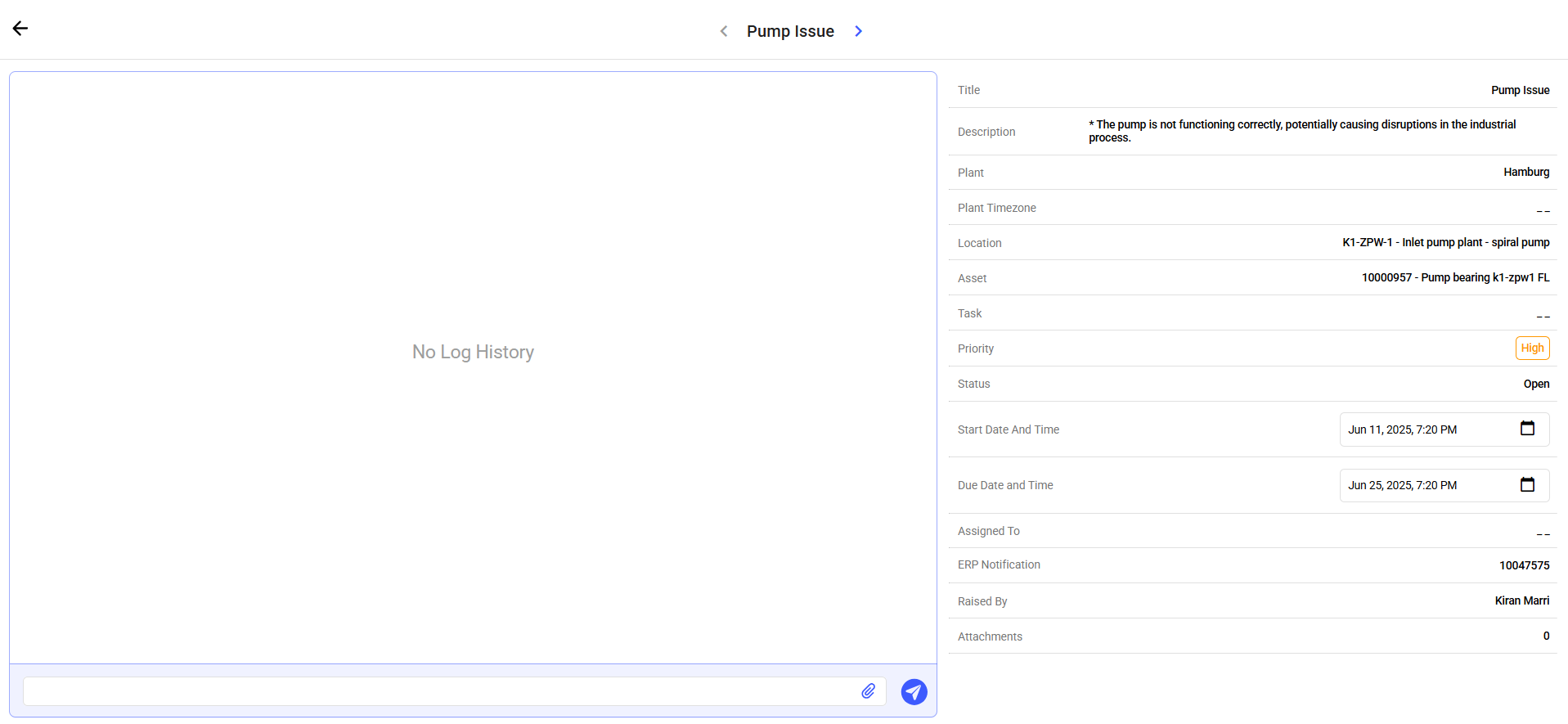Click ERP Notification number 10047575
Image resolution: width=1568 pixels, height=724 pixels.
[1524, 565]
